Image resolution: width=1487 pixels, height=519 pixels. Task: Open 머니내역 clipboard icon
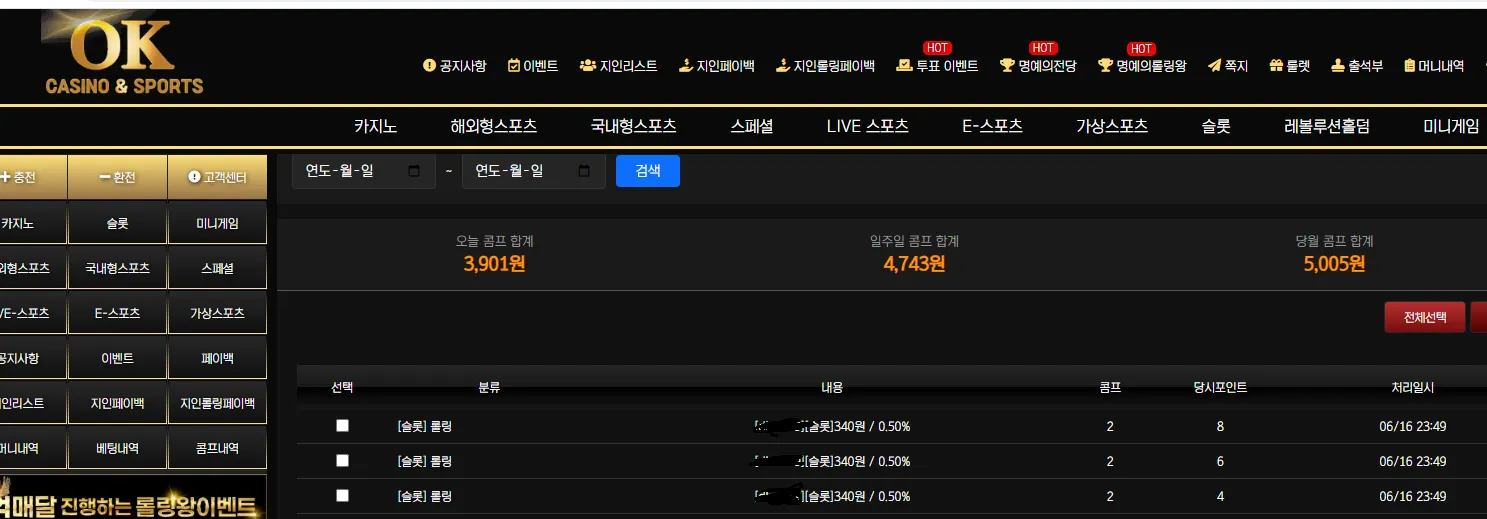1410,66
